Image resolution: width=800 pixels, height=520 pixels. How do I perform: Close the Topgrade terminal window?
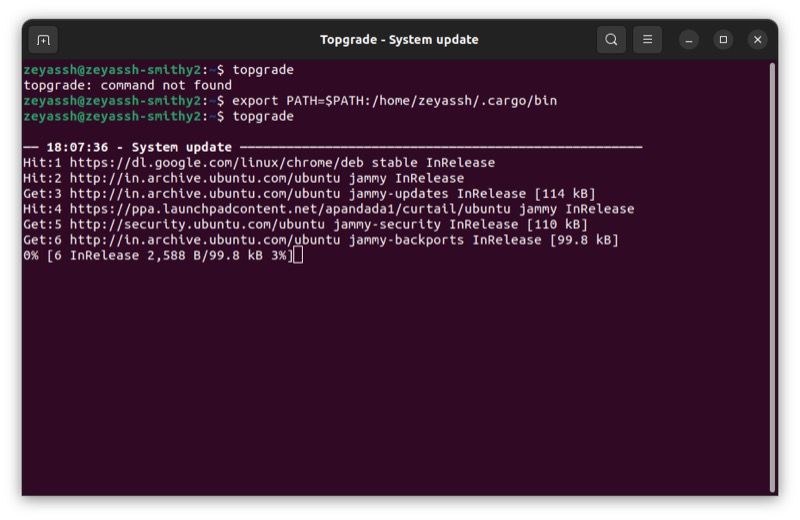tap(757, 40)
